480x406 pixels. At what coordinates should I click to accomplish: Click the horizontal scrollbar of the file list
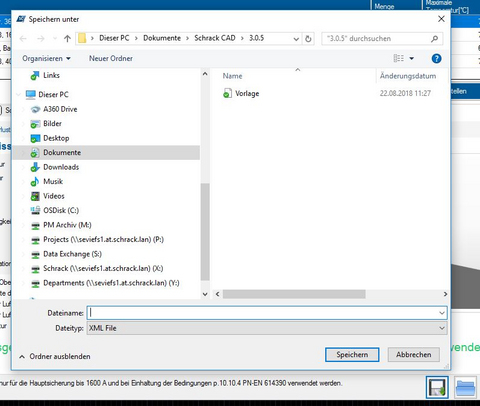[x=294, y=294]
